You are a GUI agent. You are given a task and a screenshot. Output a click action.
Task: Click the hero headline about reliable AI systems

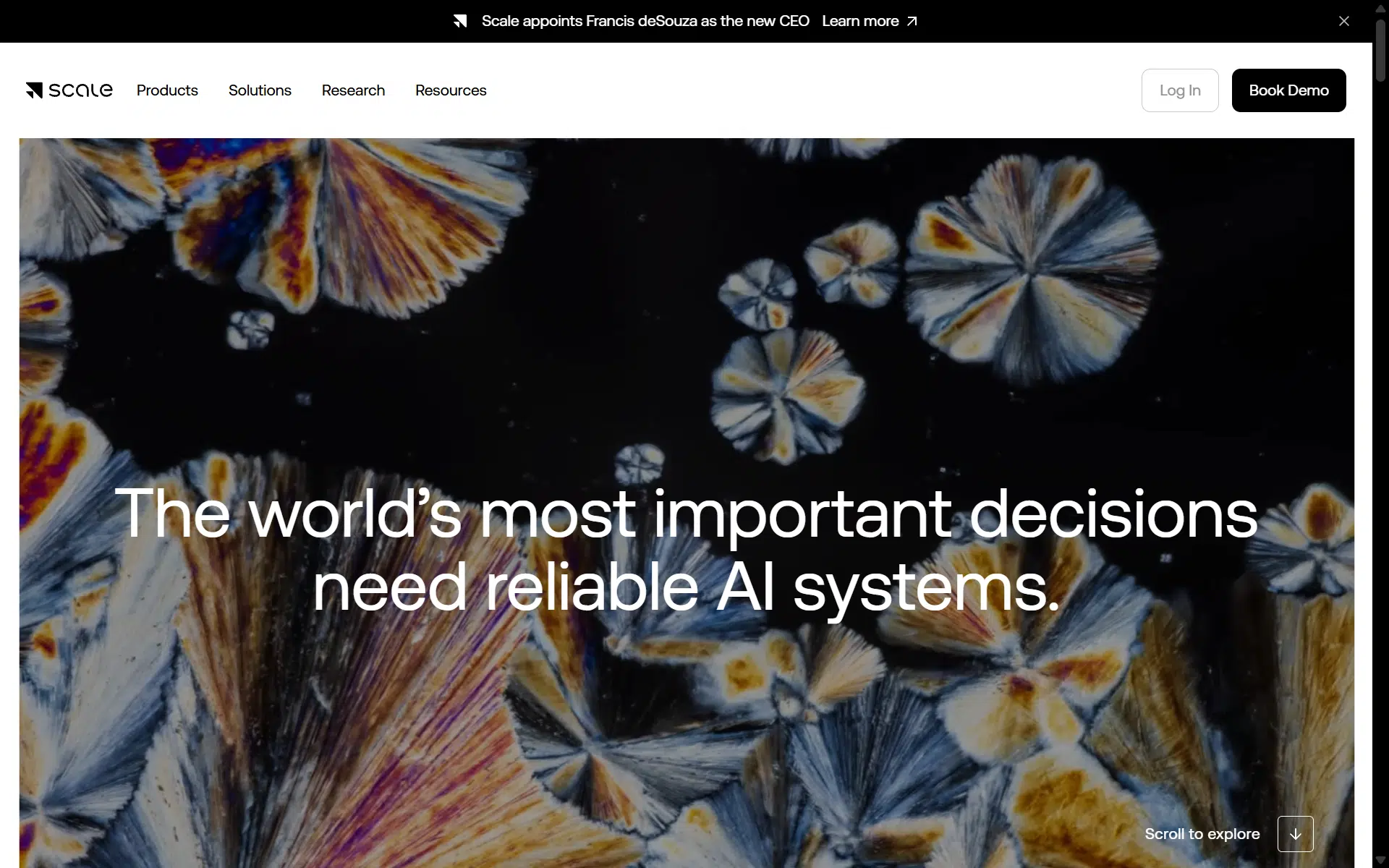coord(686,550)
